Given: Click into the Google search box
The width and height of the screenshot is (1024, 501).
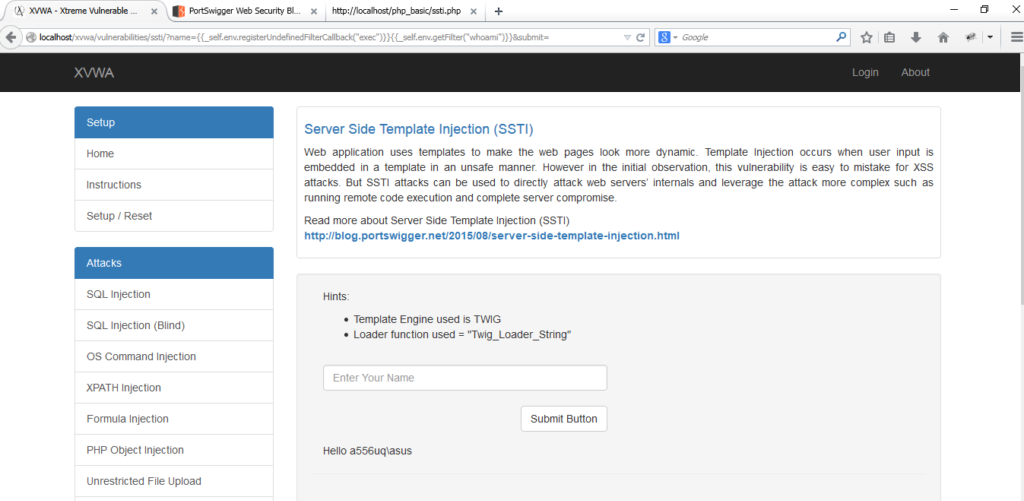Looking at the screenshot, I should [x=758, y=38].
